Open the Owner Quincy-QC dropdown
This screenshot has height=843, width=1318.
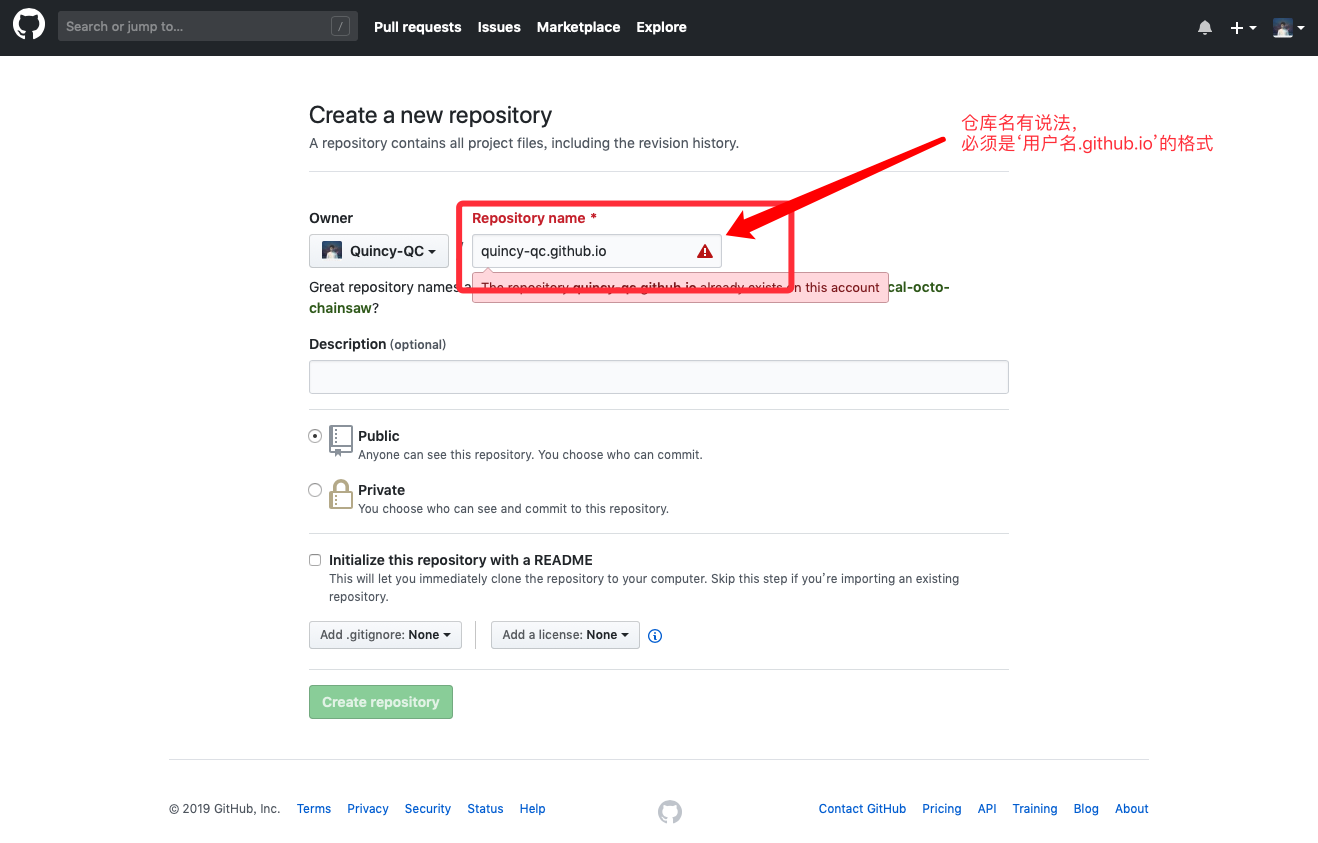click(379, 251)
